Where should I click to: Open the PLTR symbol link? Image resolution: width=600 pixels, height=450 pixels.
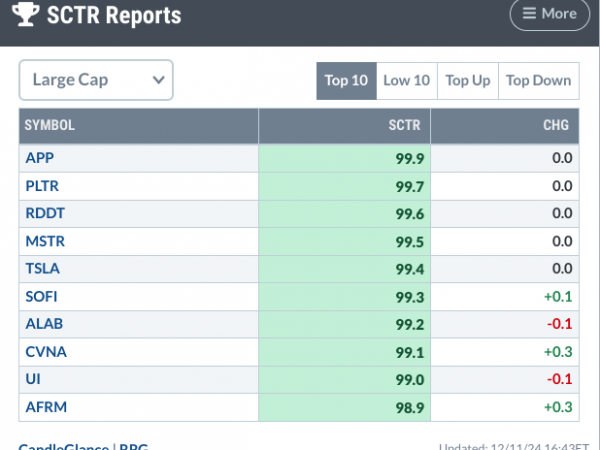[42, 186]
